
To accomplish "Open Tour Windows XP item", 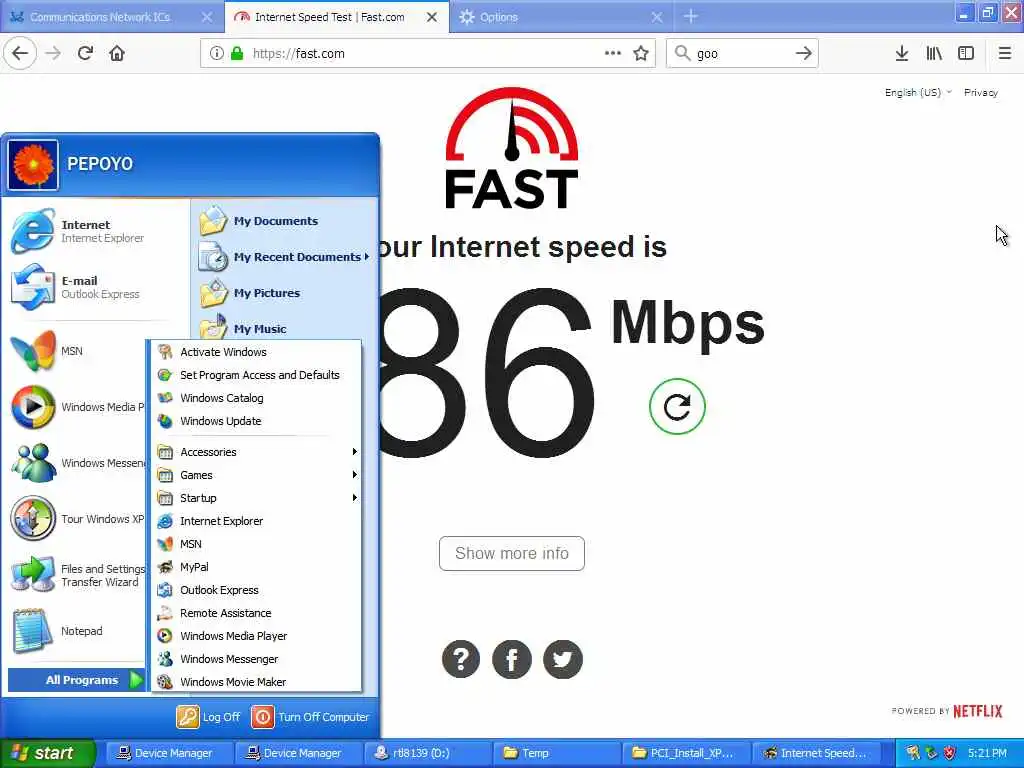I will 77,519.
